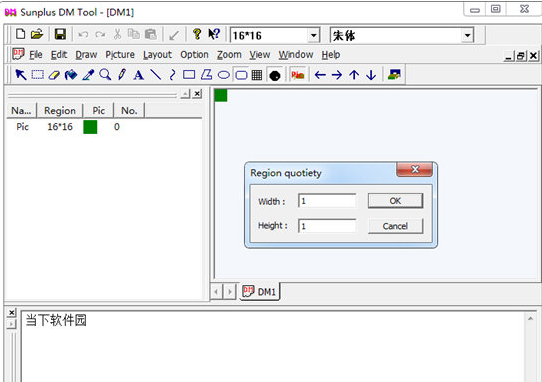Click the green Pic swatch in list

coord(90,127)
